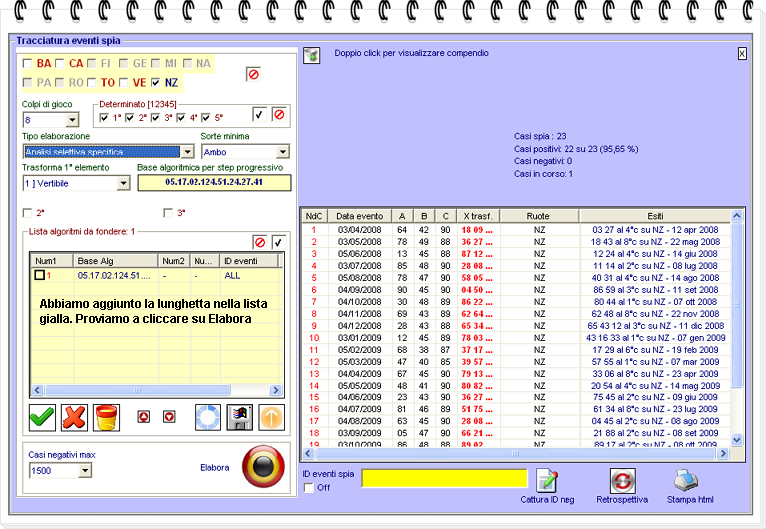The width and height of the screenshot is (766, 529).
Task: Open the Tipo elaborazione dropdown
Action: tap(188, 152)
